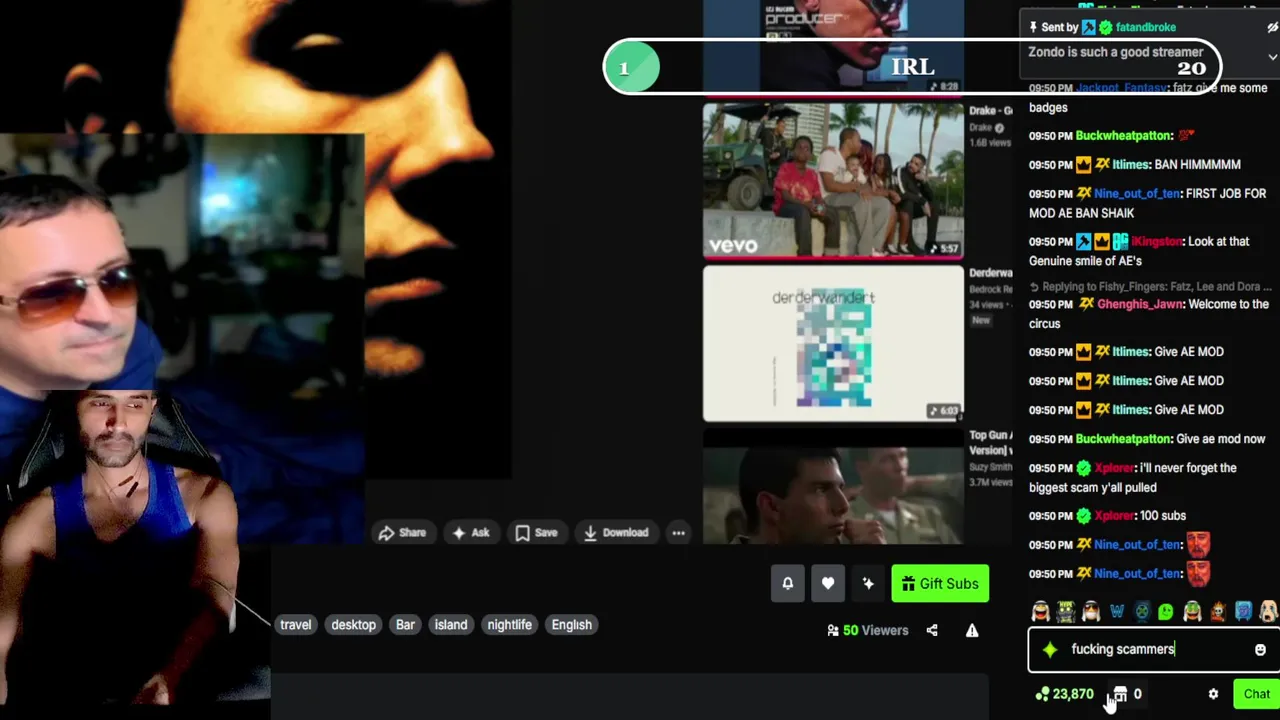Click the chat message input field
Image resolution: width=1280 pixels, height=720 pixels.
pyautogui.click(x=1152, y=650)
